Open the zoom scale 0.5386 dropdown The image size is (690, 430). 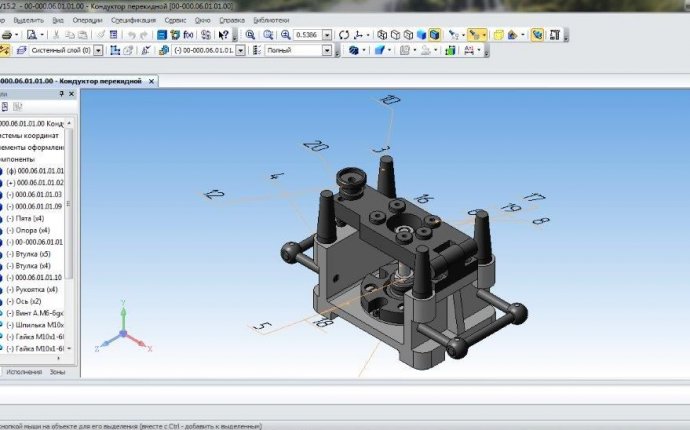[x=327, y=35]
